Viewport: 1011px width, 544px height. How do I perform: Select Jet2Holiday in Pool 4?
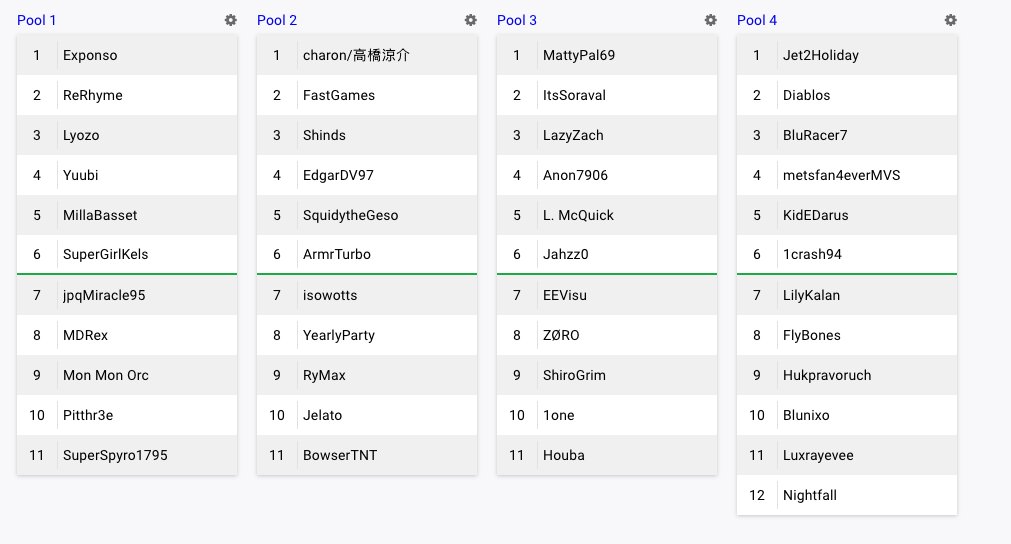pyautogui.click(x=847, y=55)
